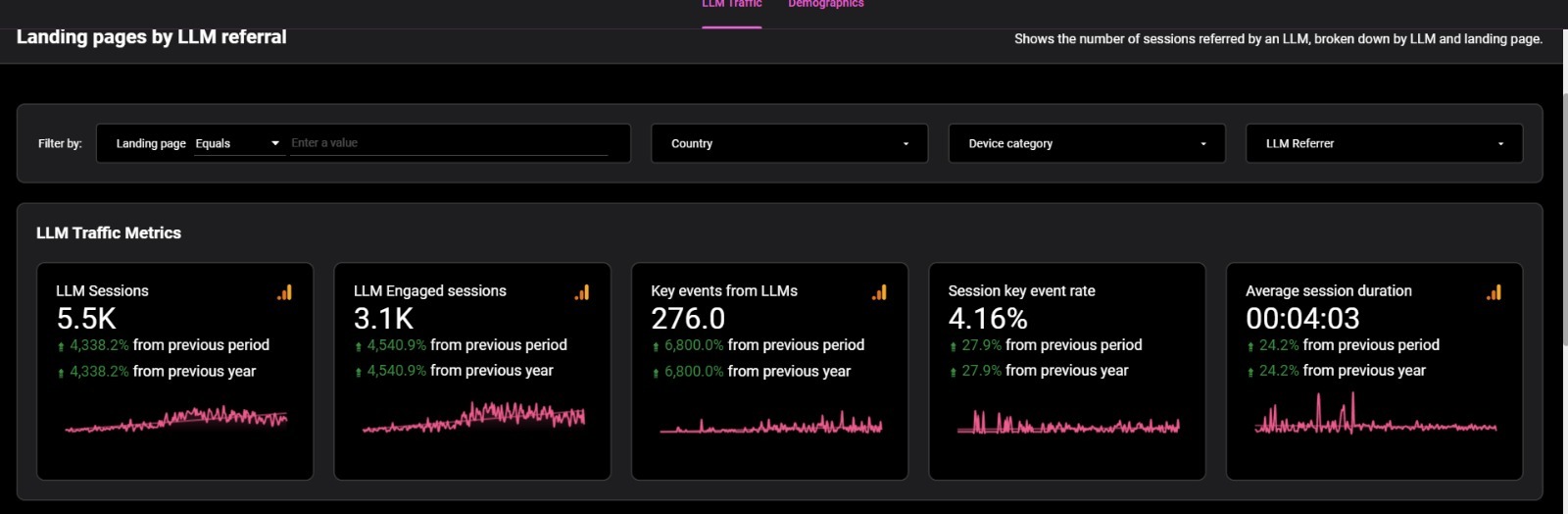
Task: Click the analytics icon on Key events from LLMs card
Action: tap(879, 292)
